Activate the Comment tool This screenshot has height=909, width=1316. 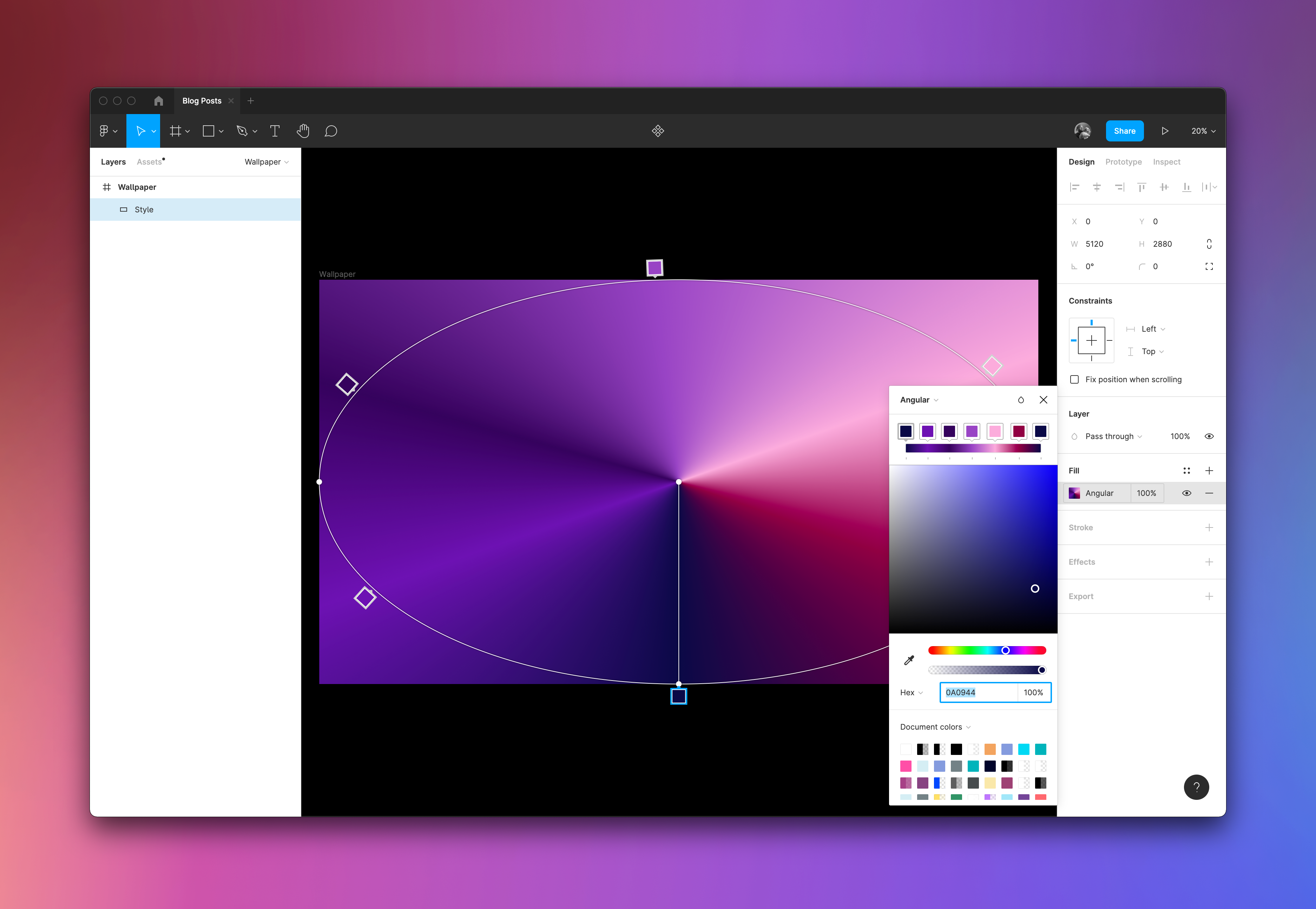330,131
